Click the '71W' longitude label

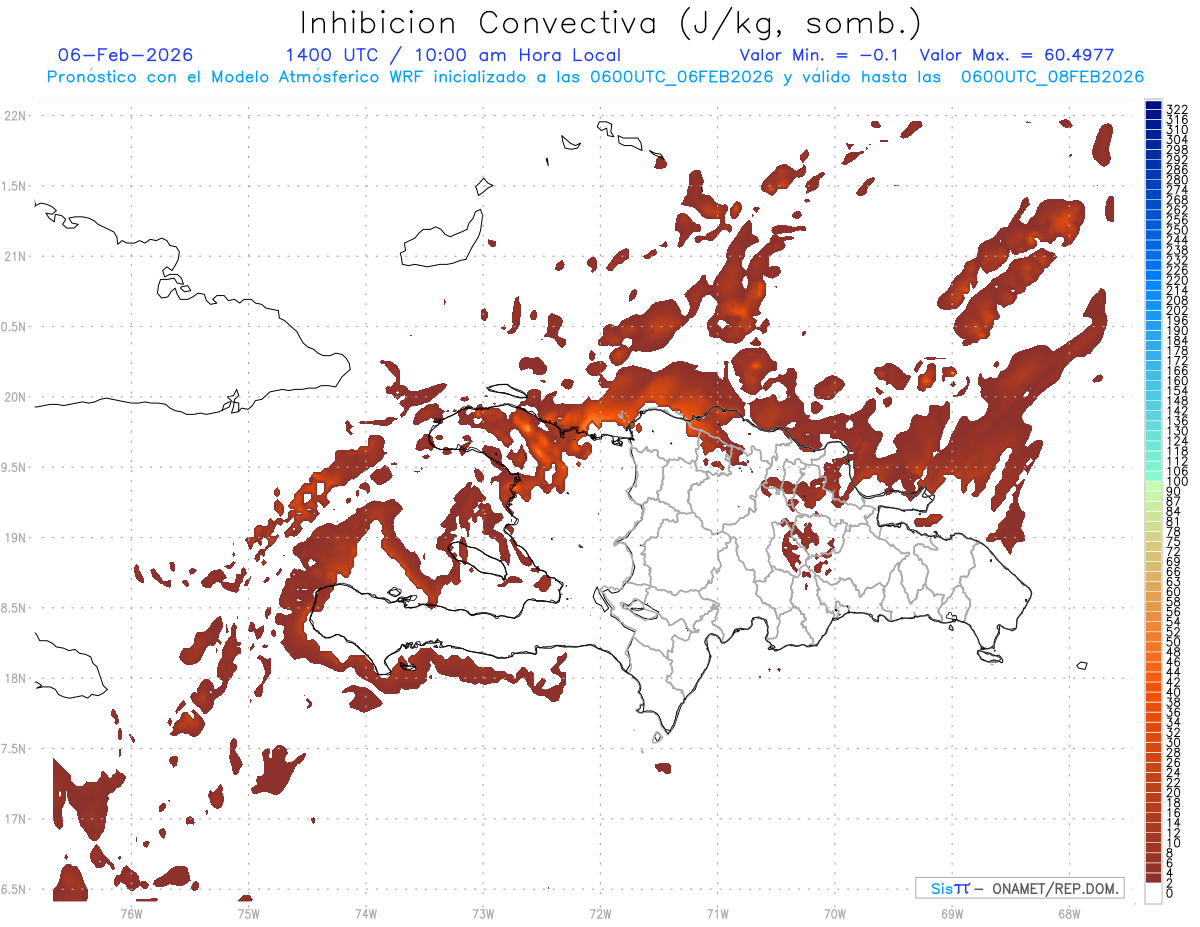(717, 912)
